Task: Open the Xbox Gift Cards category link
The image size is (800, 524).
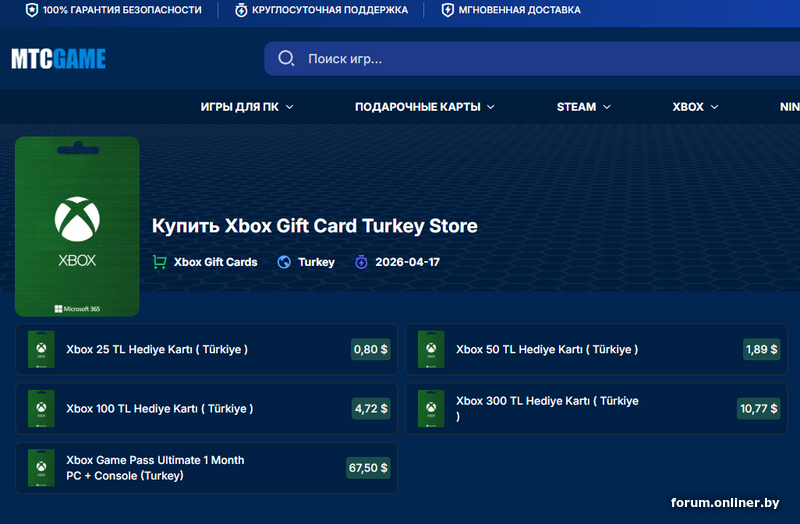Action: pos(215,262)
